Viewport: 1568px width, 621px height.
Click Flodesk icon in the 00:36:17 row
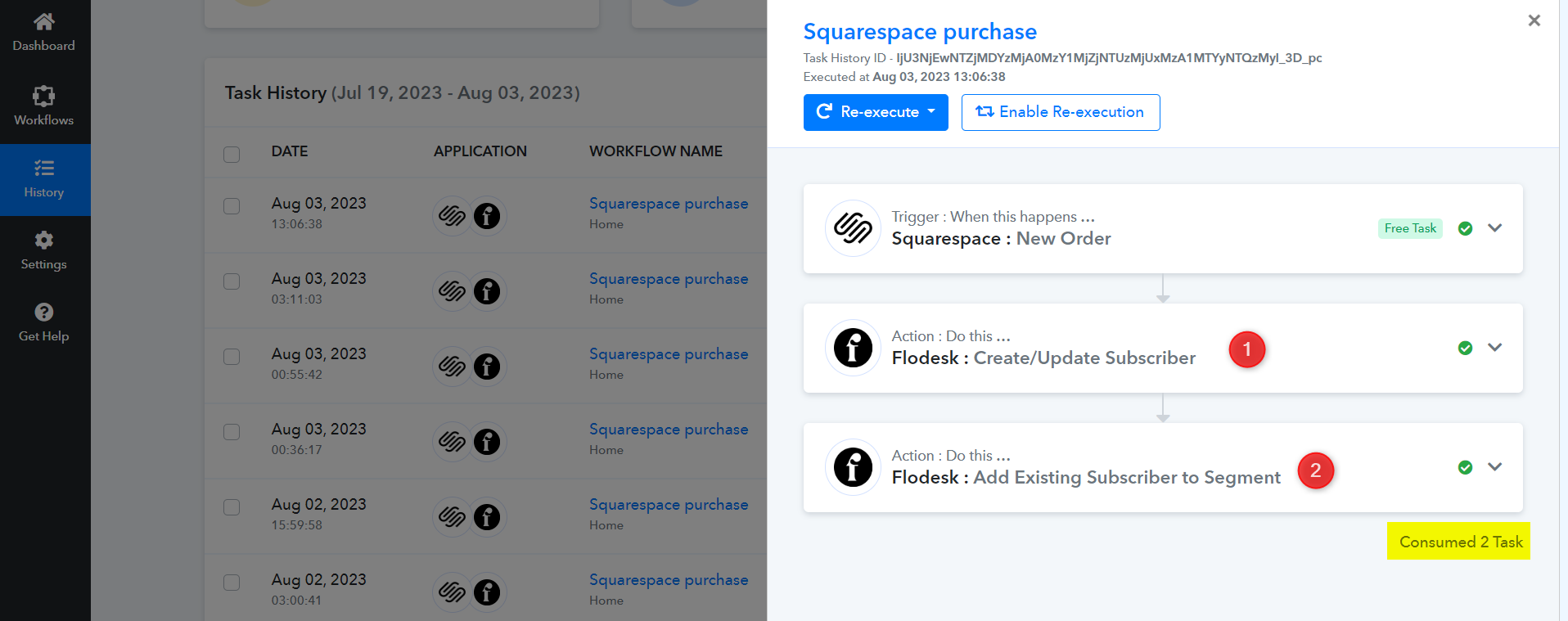(487, 442)
